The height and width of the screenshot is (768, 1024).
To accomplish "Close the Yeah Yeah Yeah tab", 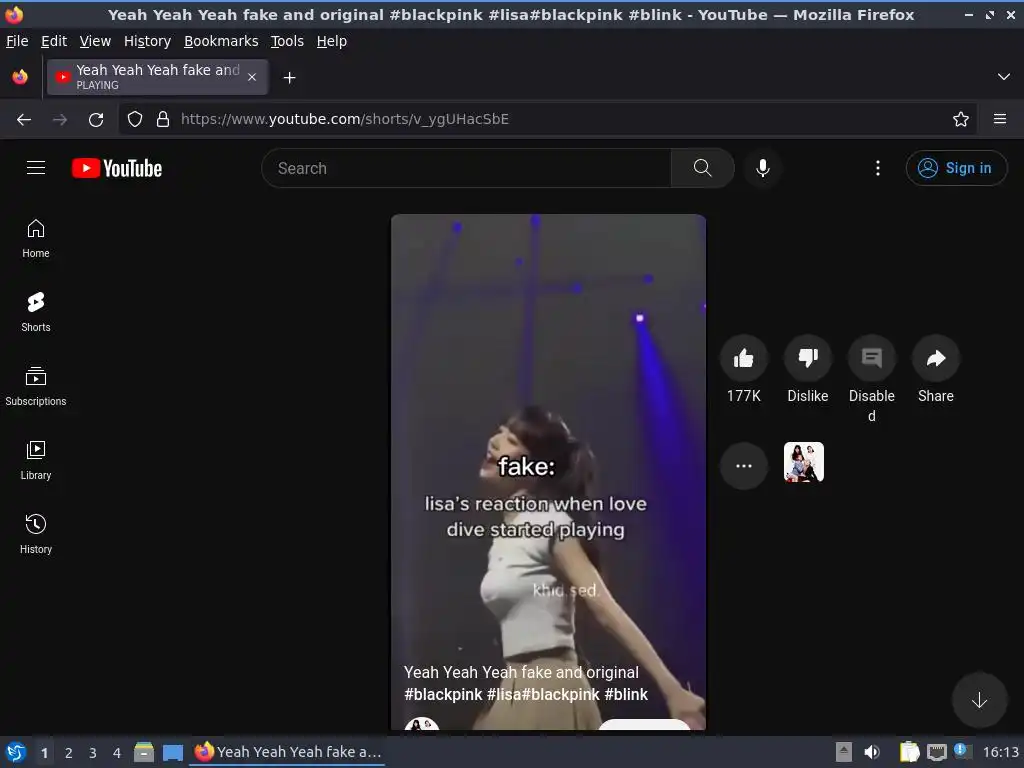I will (252, 77).
